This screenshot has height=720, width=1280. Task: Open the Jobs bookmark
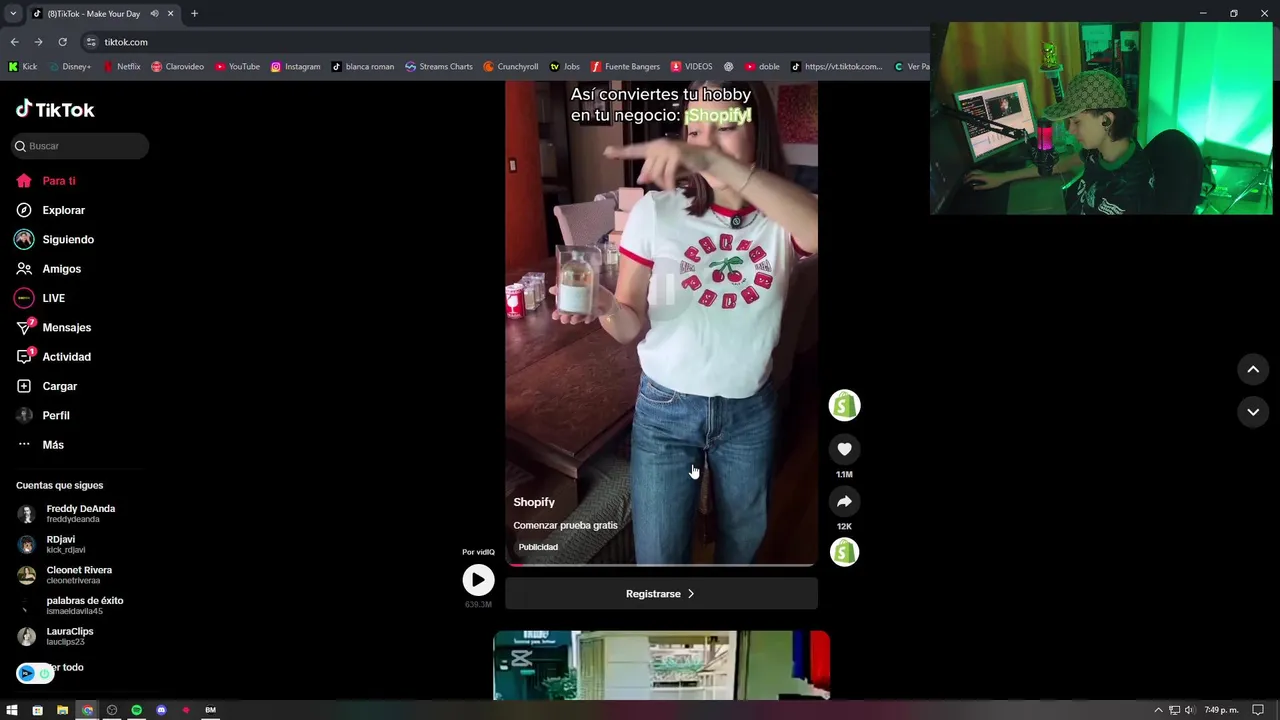[x=565, y=67]
